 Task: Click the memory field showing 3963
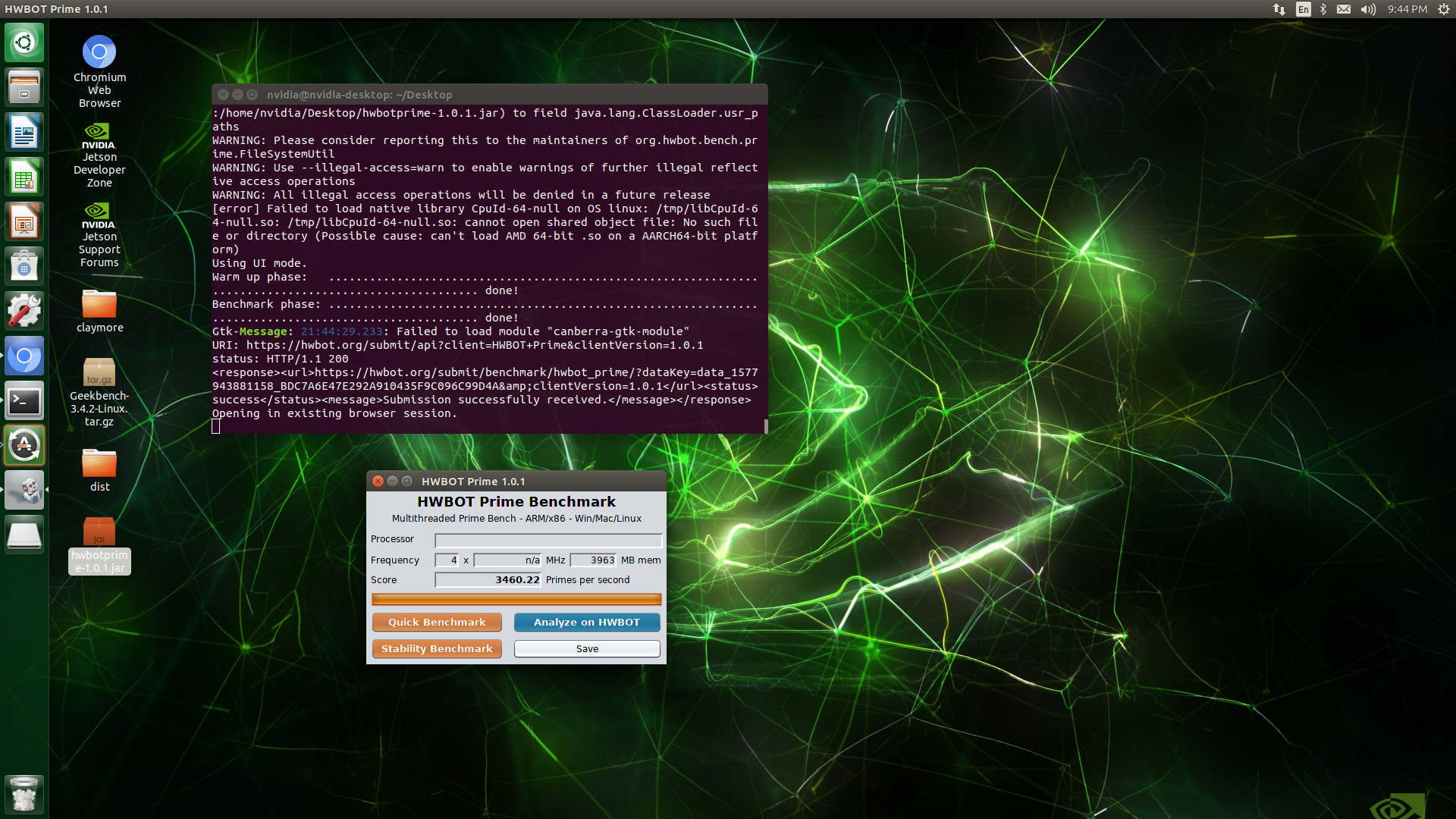(x=593, y=560)
